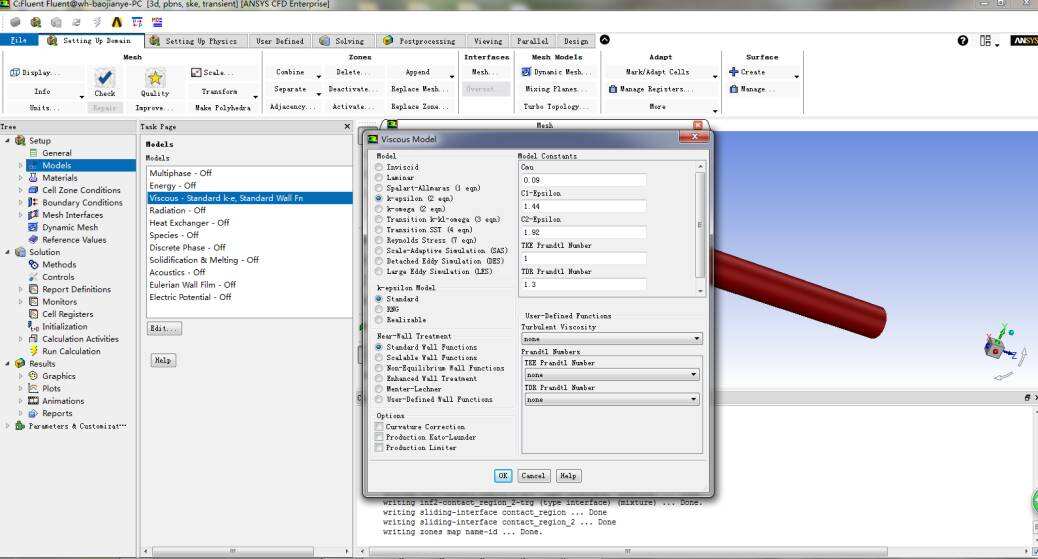Open the mesh Quality star icon

155,78
